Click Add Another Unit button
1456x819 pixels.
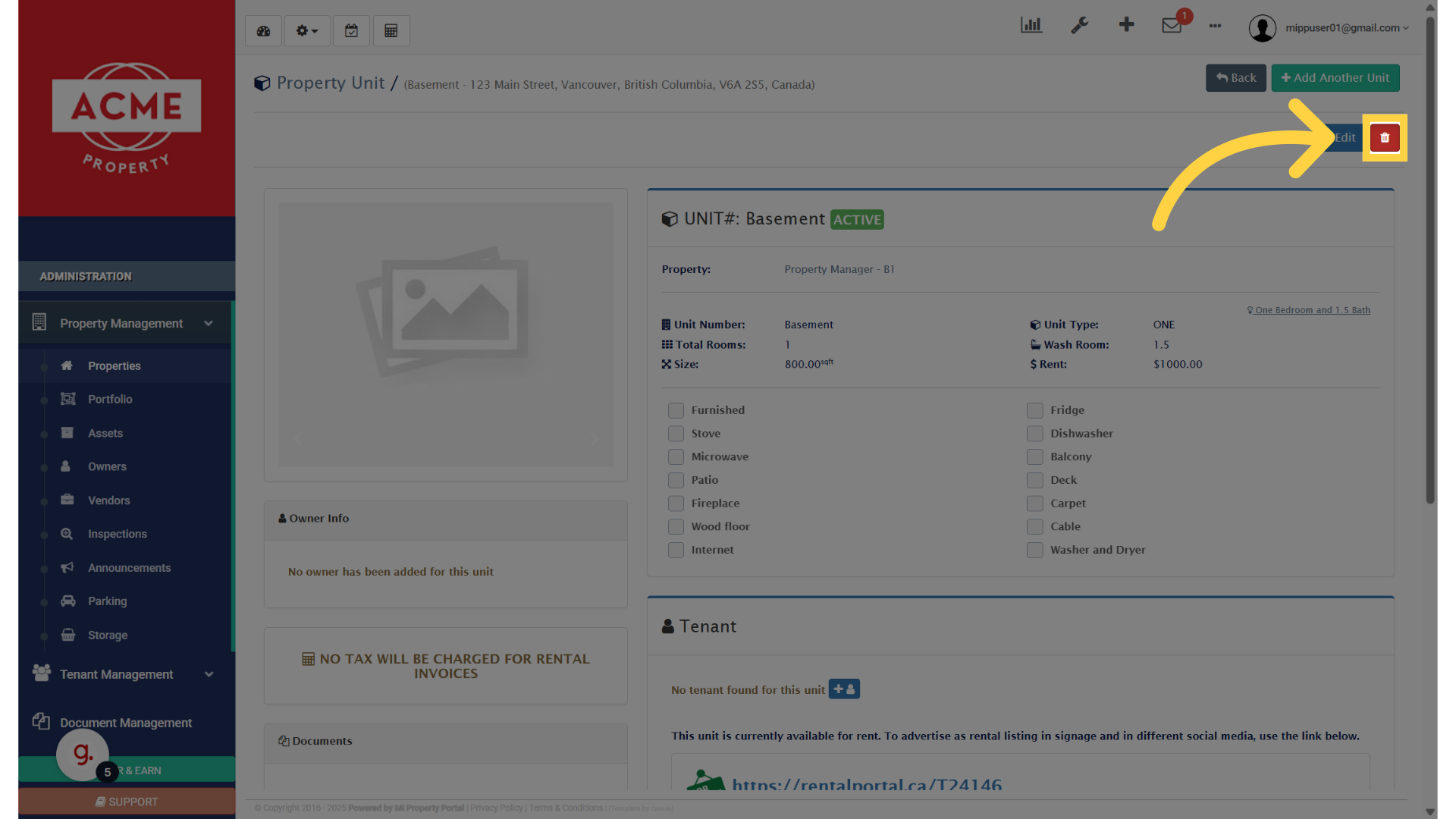pyautogui.click(x=1335, y=78)
